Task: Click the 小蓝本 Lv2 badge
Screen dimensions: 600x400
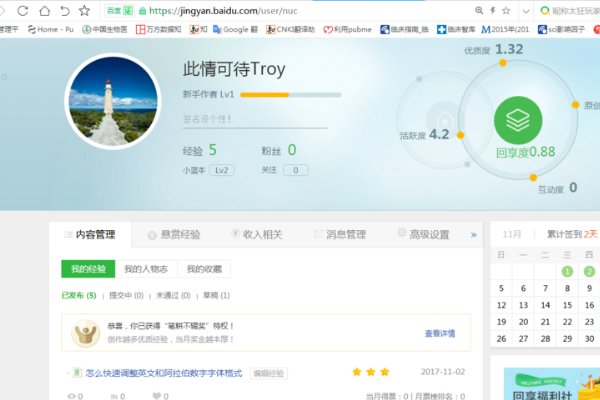Action: click(222, 170)
